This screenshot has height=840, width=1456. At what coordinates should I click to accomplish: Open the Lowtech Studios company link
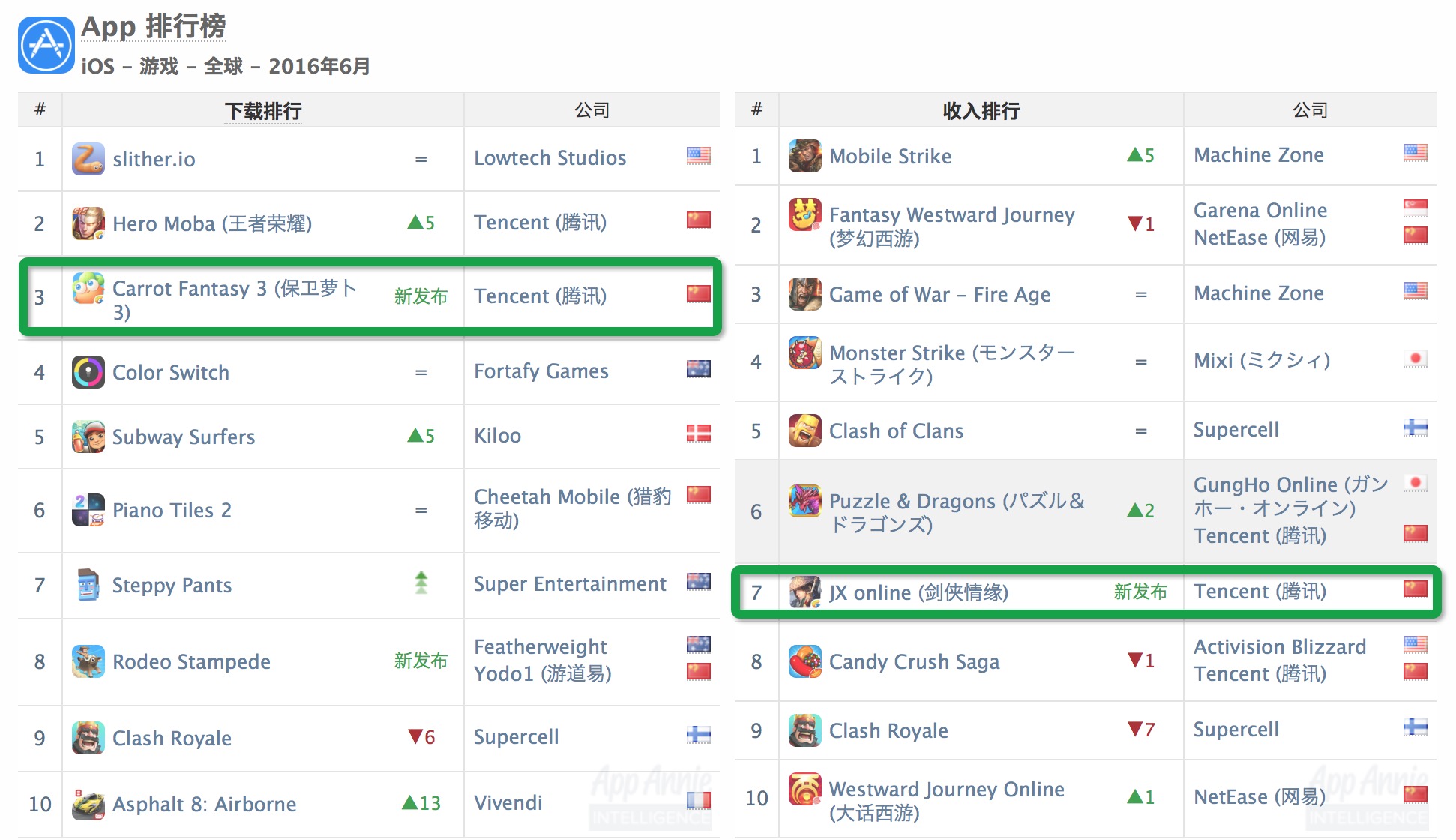pos(550,157)
